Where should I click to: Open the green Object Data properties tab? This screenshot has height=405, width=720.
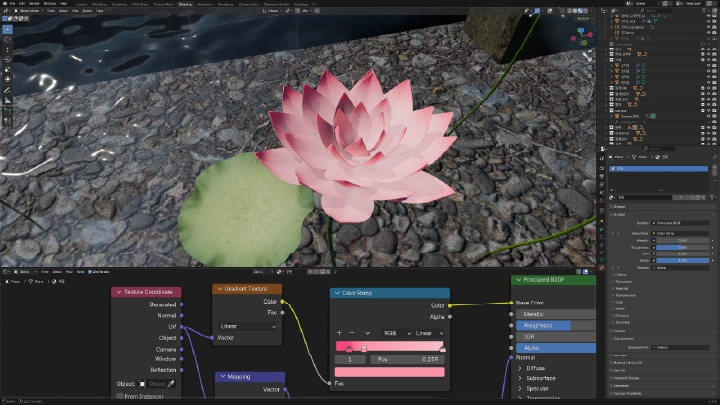pyautogui.click(x=602, y=260)
